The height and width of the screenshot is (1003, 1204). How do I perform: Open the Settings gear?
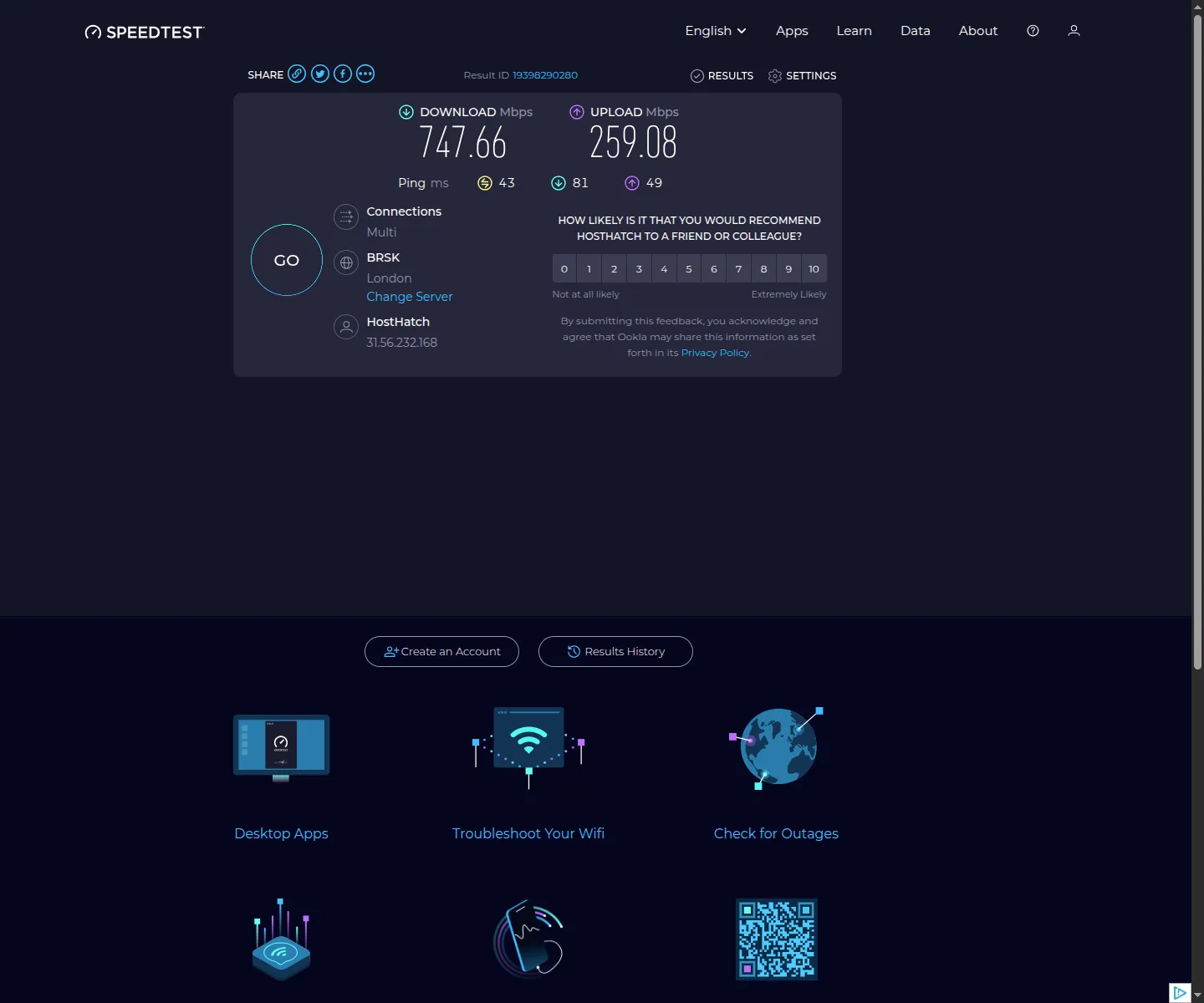[x=802, y=76]
